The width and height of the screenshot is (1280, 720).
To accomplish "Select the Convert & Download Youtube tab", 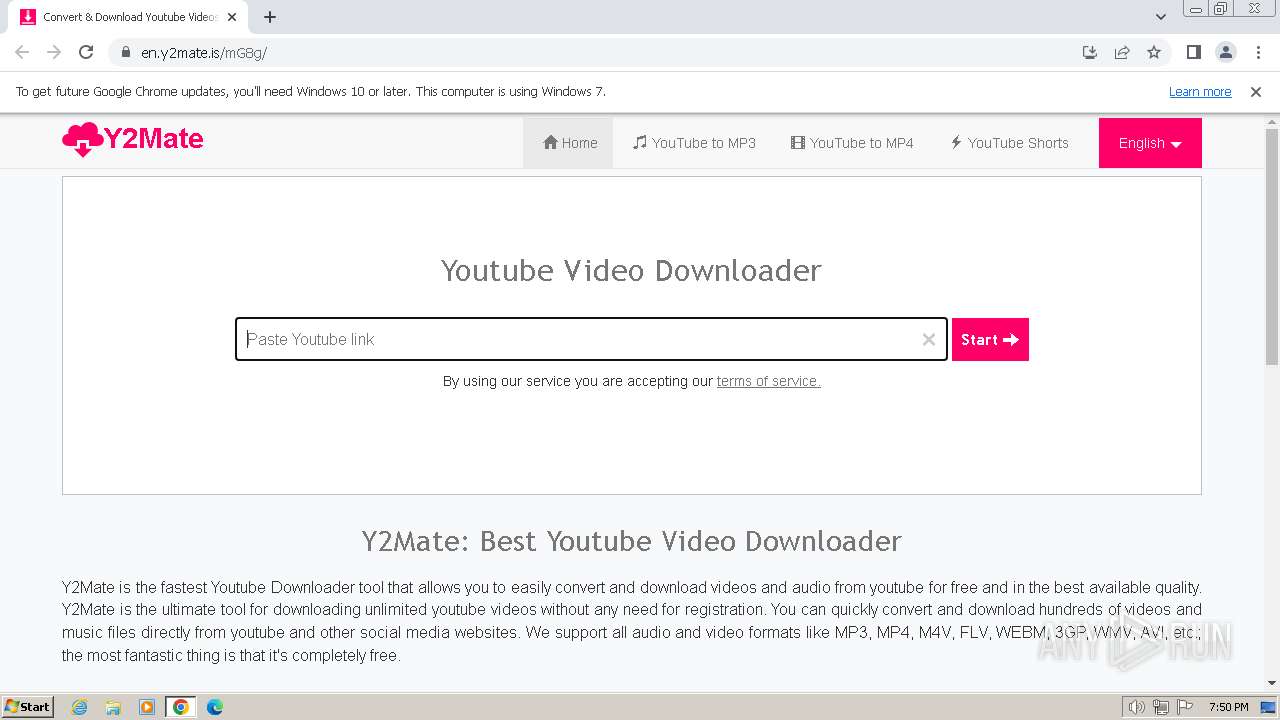I will click(x=127, y=17).
